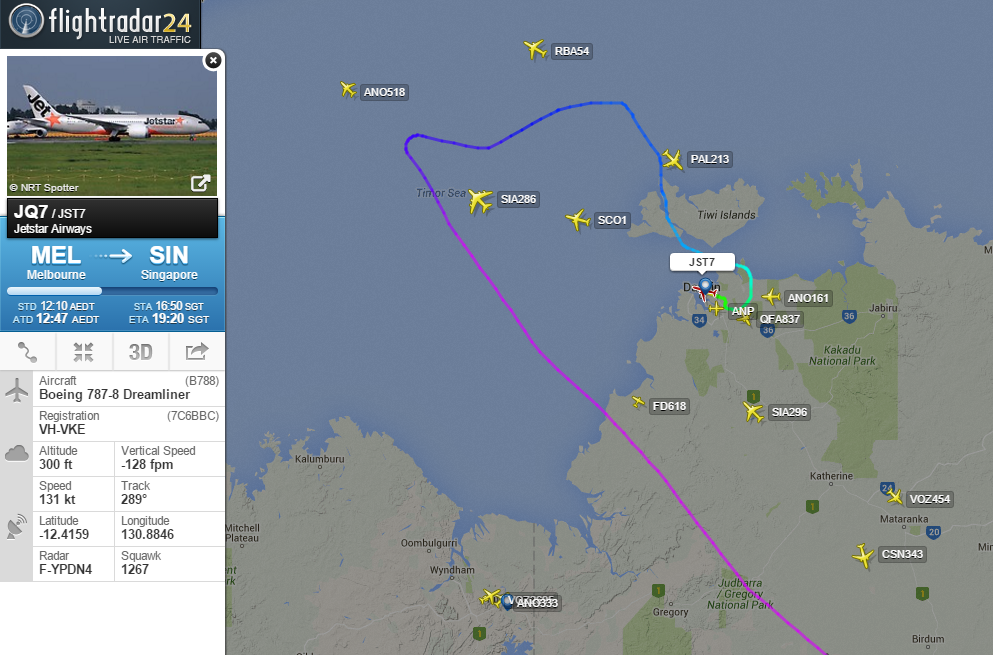Image resolution: width=993 pixels, height=655 pixels.
Task: Select the ANO518 aircraft icon
Action: point(348,89)
